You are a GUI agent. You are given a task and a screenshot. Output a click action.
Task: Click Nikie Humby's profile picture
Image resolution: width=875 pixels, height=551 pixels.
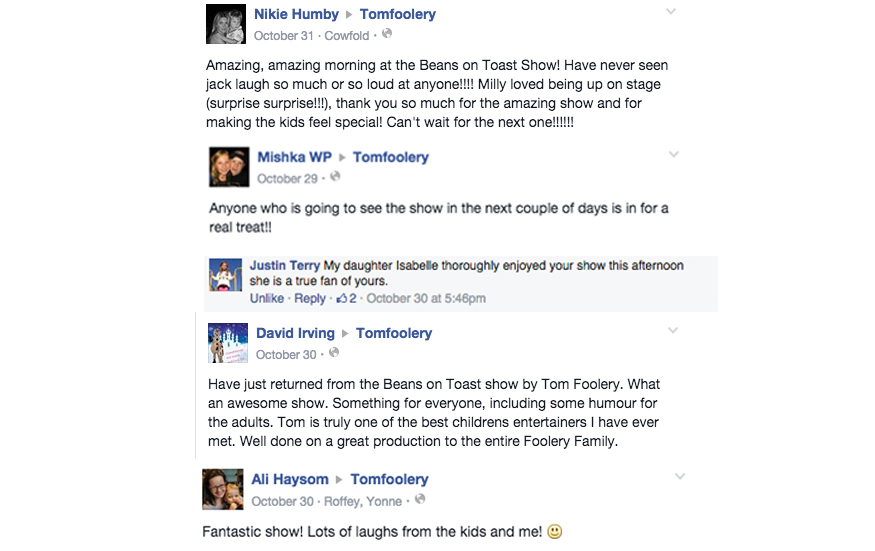coord(226,24)
